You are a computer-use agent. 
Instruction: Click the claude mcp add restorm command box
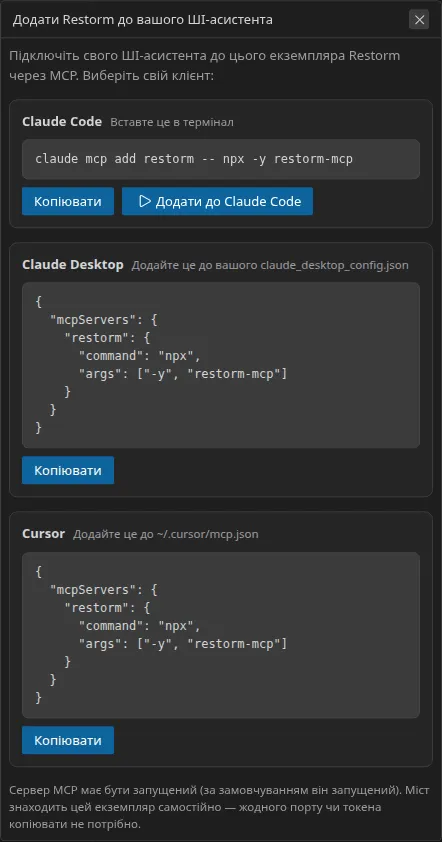221,159
